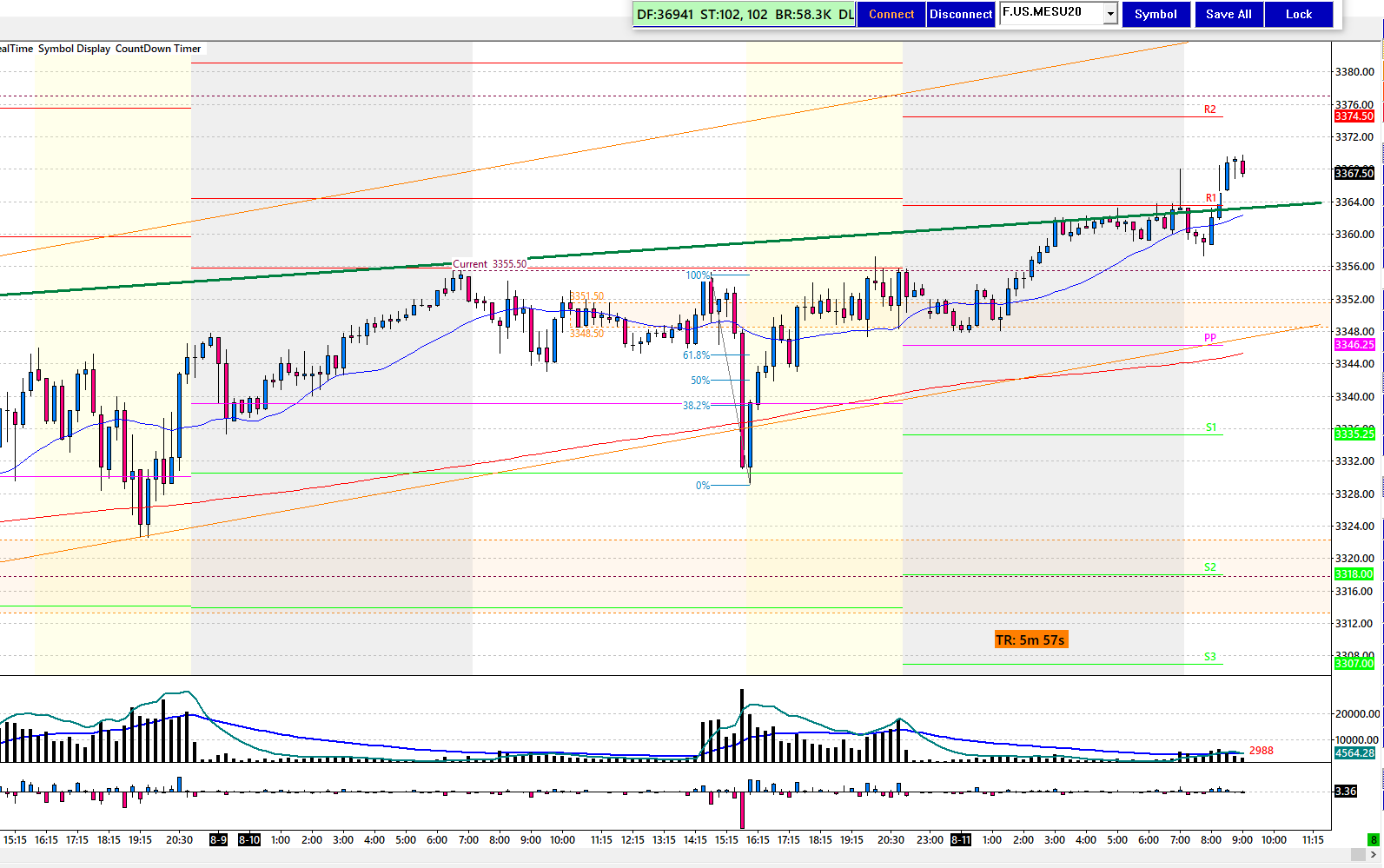Click the CountDown Timer header text
Viewport: 1384px width, 868px height.
point(158,49)
